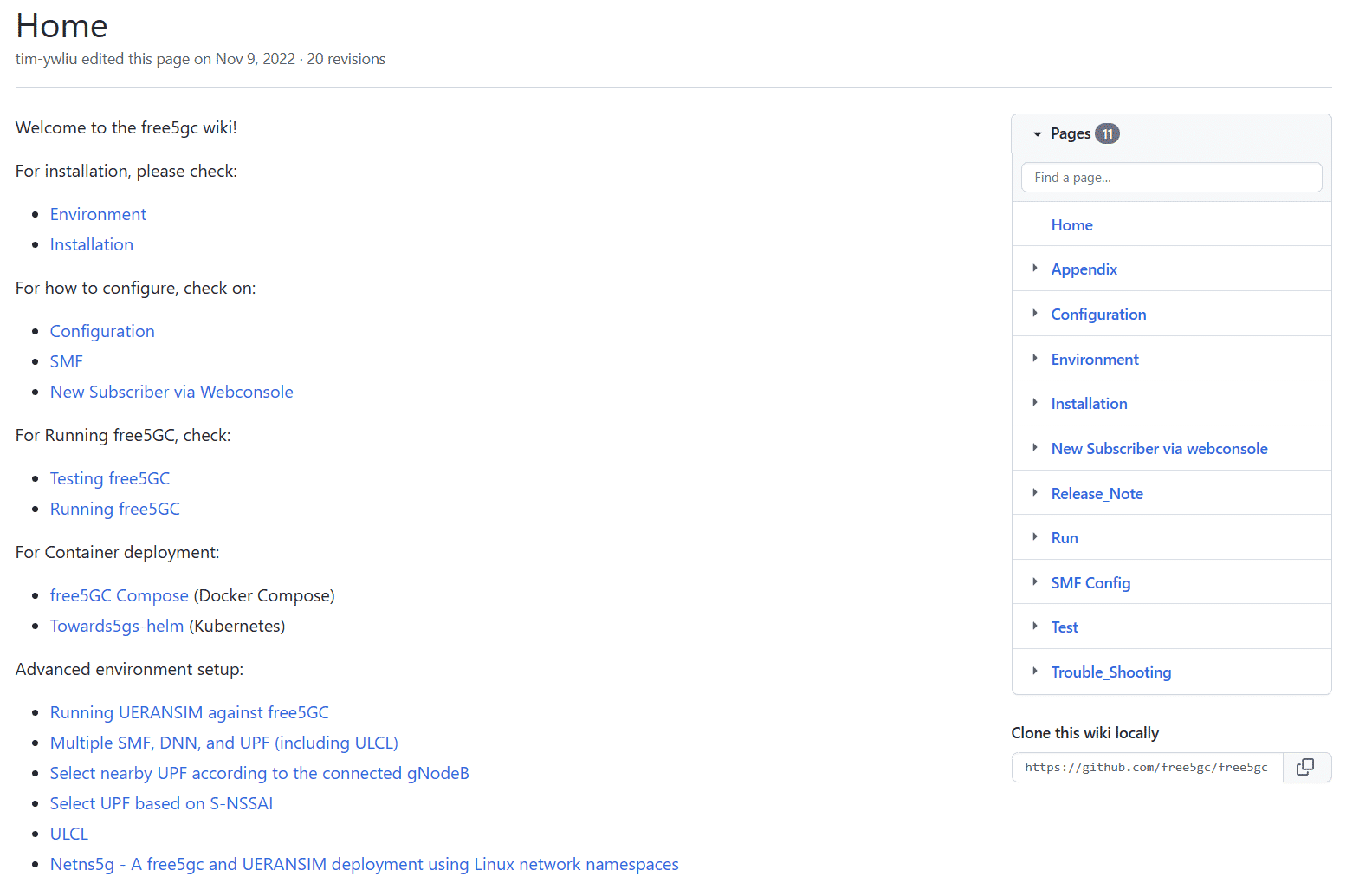Open the Test page in sidebar
The width and height of the screenshot is (1372, 883).
click(x=1065, y=627)
